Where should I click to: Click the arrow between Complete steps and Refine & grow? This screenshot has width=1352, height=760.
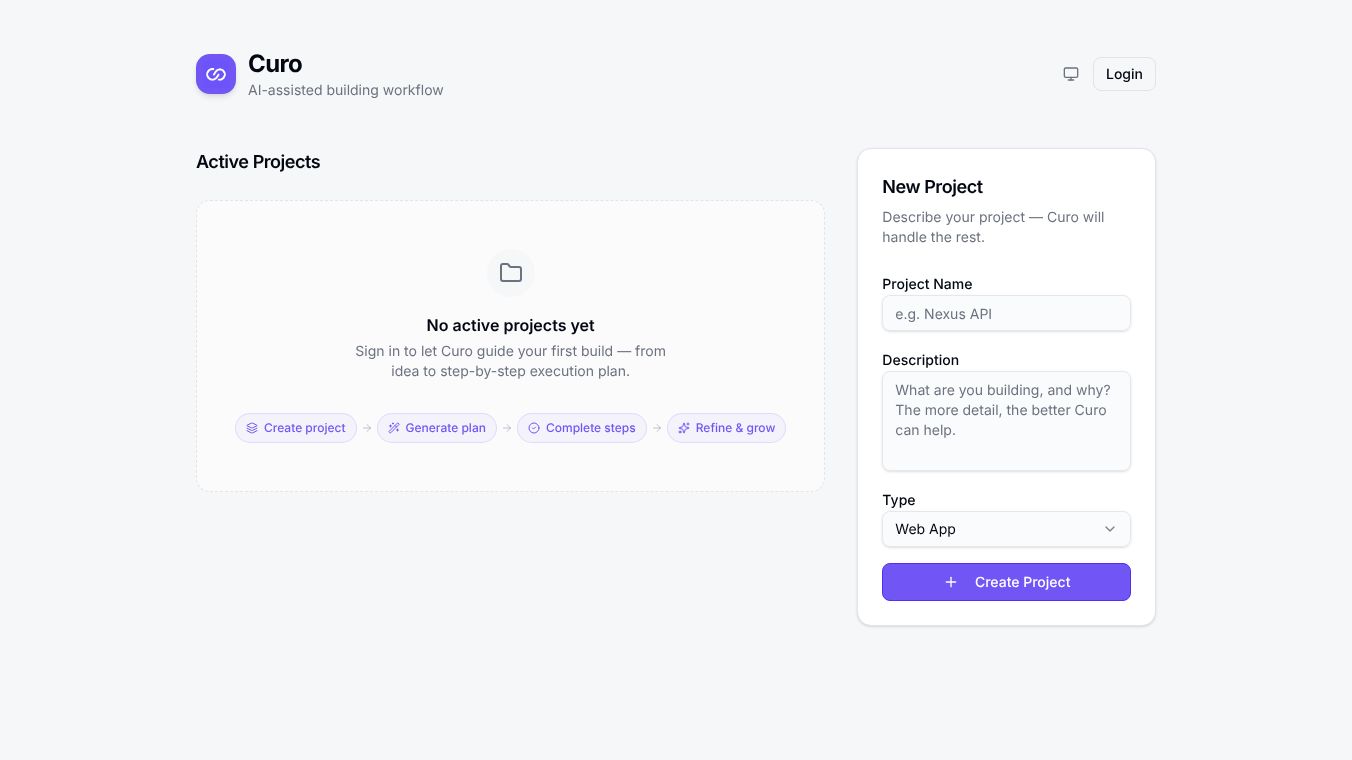[x=657, y=428]
